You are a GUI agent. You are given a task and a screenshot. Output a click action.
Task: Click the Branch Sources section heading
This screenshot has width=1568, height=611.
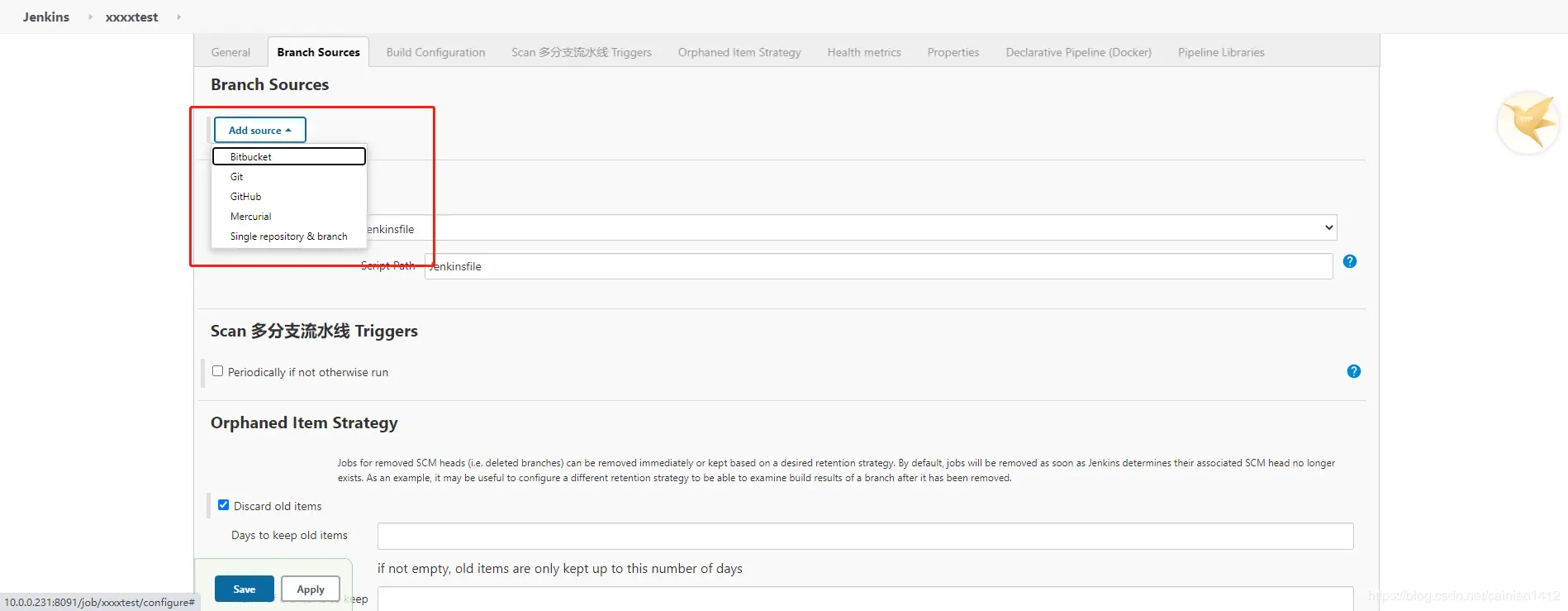pyautogui.click(x=269, y=84)
